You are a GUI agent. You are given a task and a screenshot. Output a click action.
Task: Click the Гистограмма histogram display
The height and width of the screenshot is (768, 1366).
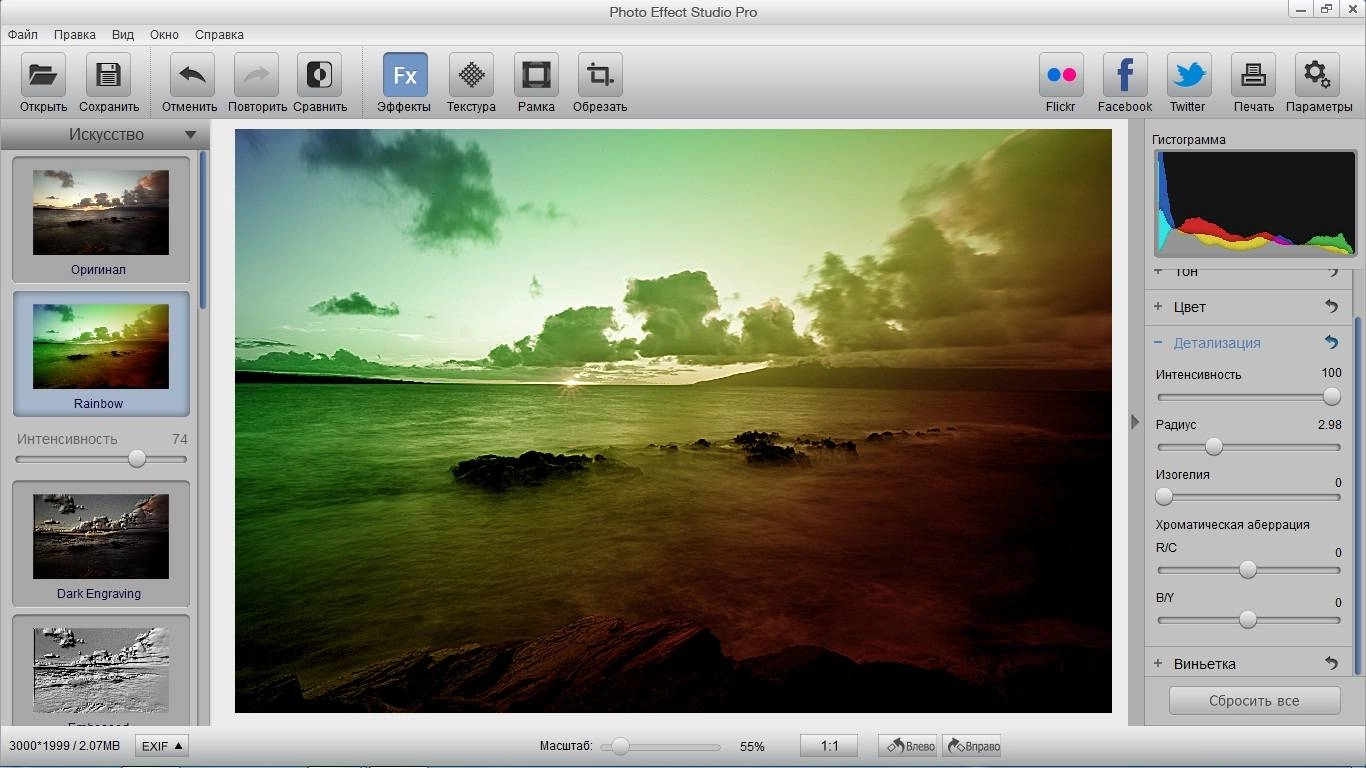click(x=1255, y=203)
